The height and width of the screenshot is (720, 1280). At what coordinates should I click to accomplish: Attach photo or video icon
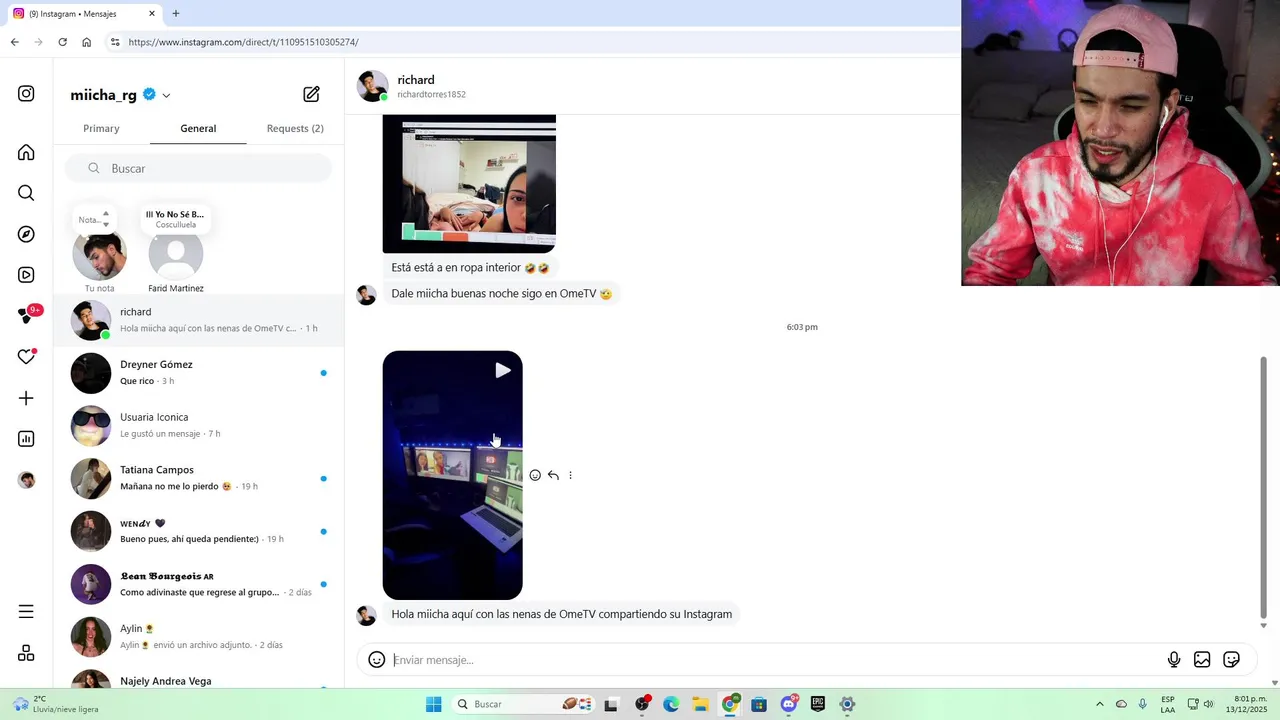[x=1202, y=660]
